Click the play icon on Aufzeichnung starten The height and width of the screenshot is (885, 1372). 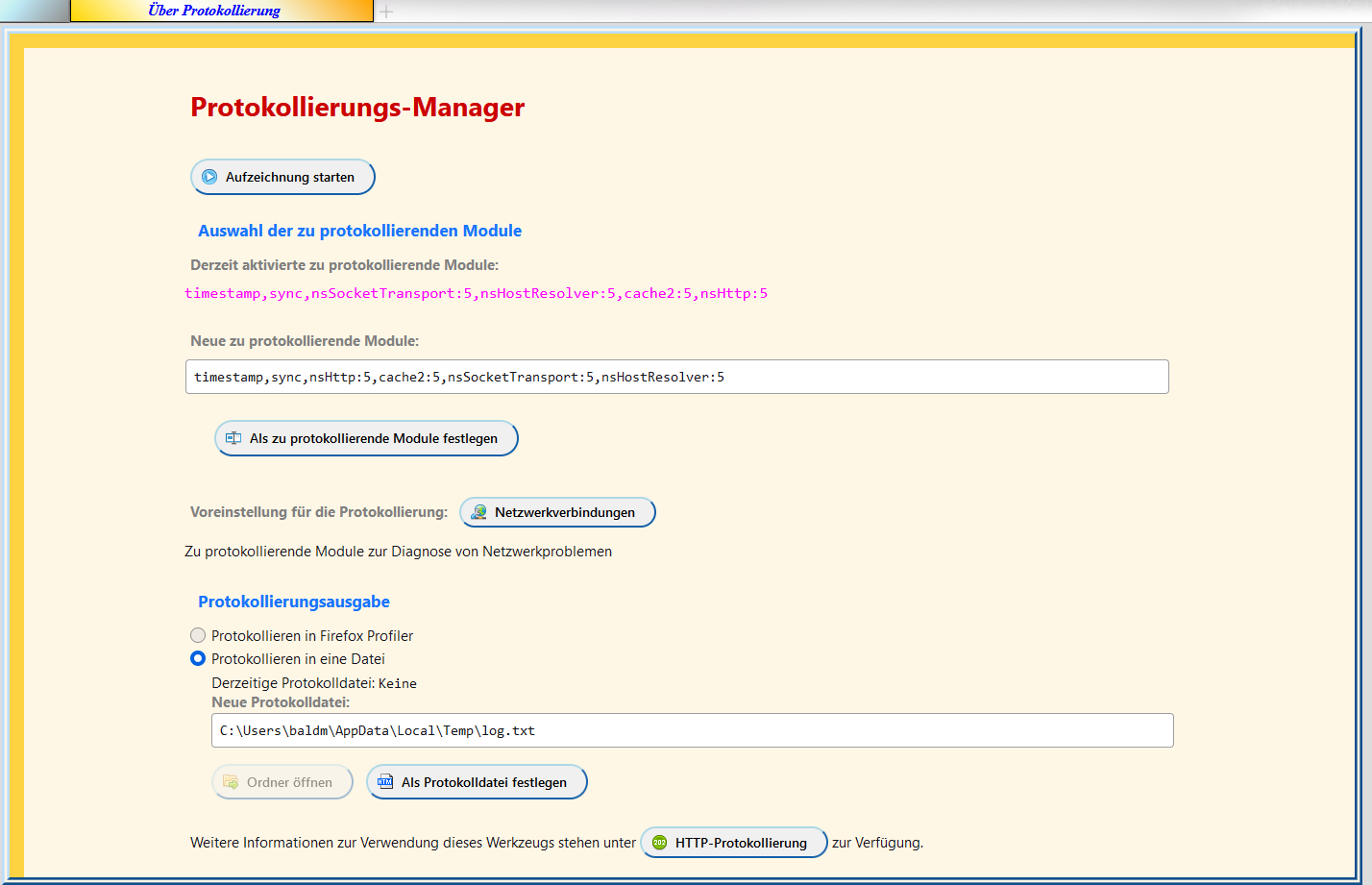pyautogui.click(x=209, y=177)
